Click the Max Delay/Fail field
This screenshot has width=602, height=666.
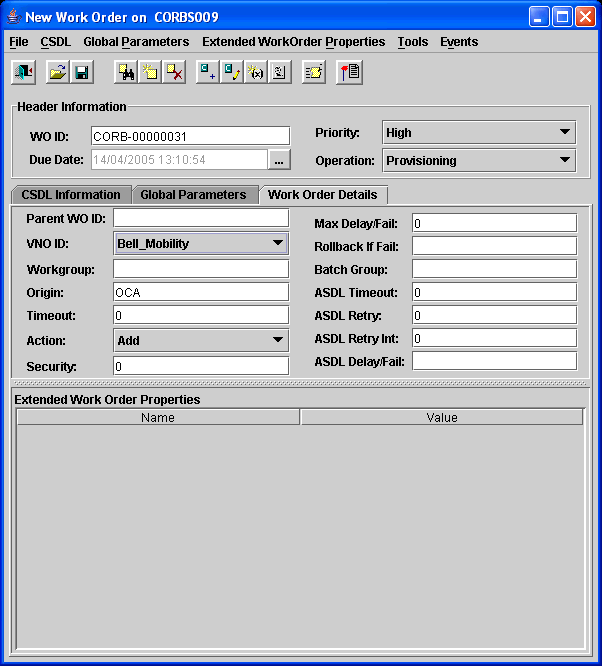pyautogui.click(x=495, y=223)
